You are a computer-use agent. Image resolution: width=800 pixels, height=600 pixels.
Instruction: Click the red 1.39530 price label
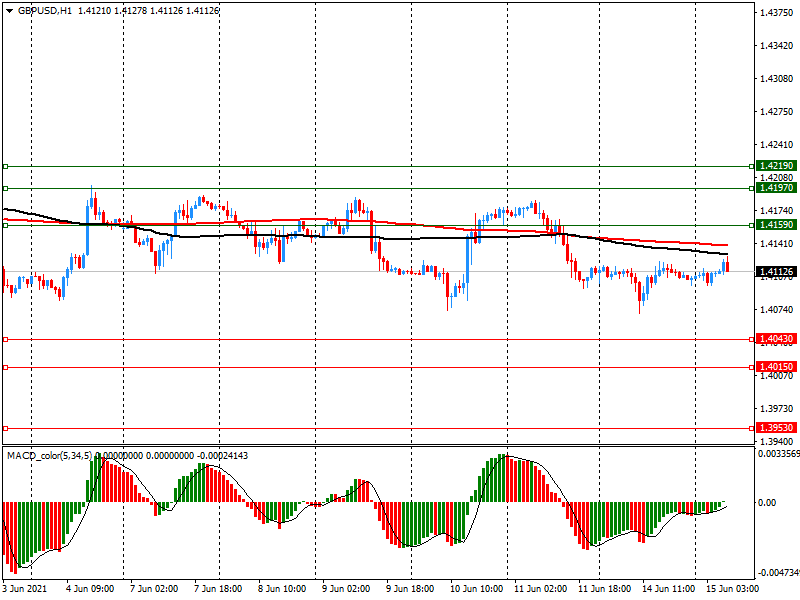[776, 427]
